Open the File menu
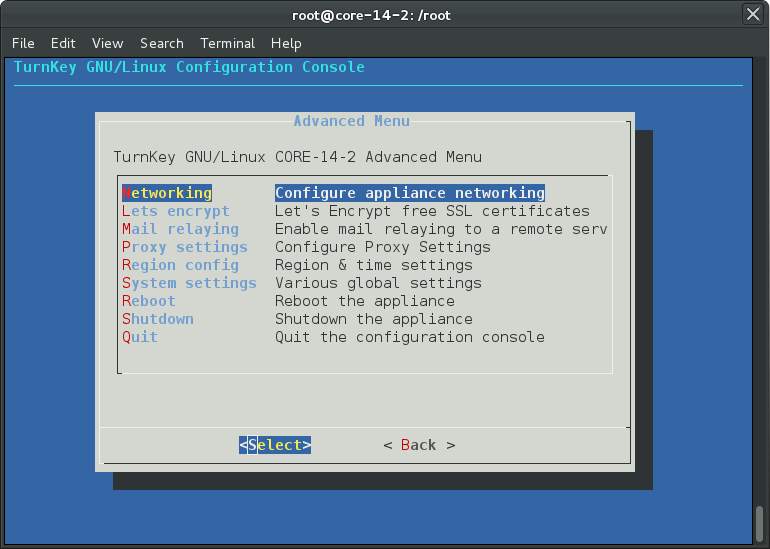Screen dimensions: 770x549 [23, 43]
